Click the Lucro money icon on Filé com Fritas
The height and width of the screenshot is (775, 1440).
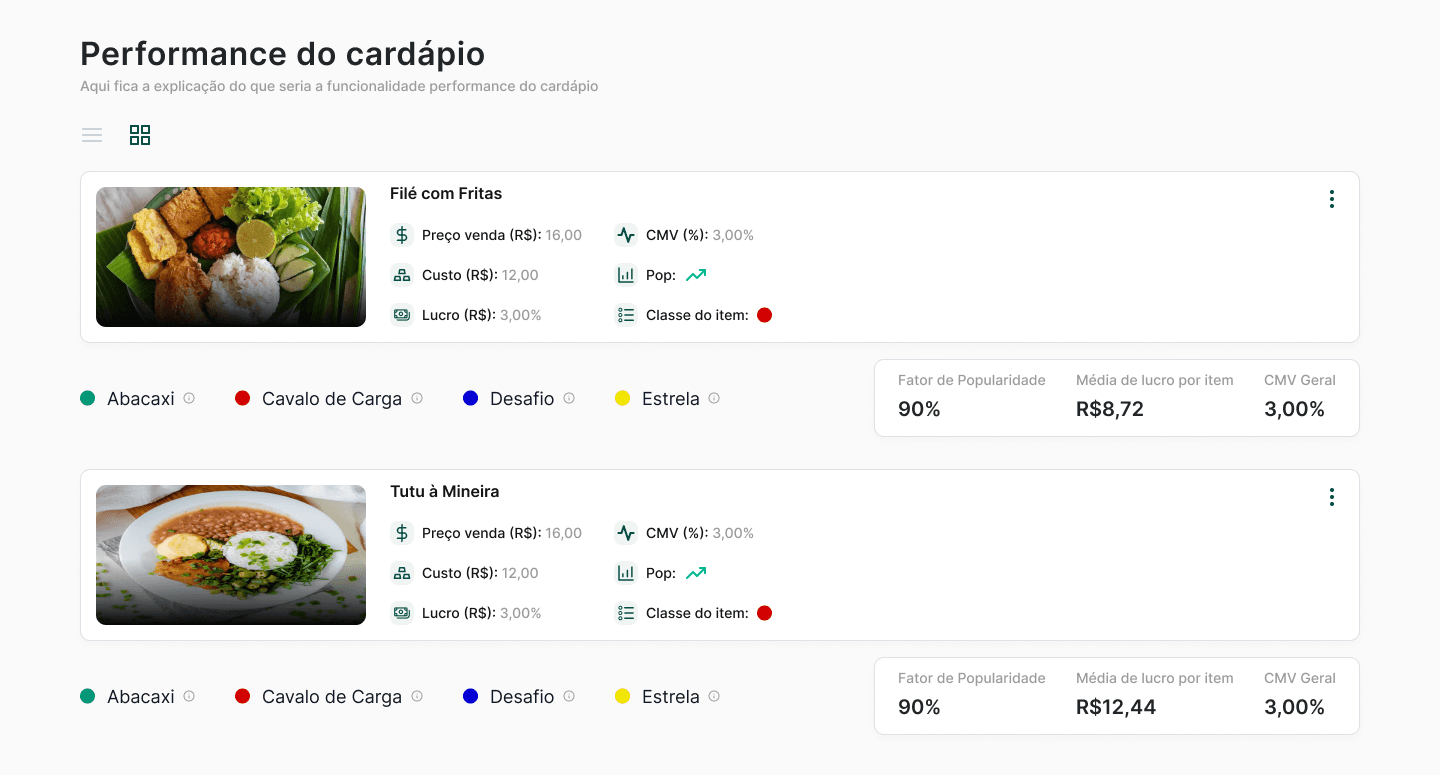click(x=402, y=315)
